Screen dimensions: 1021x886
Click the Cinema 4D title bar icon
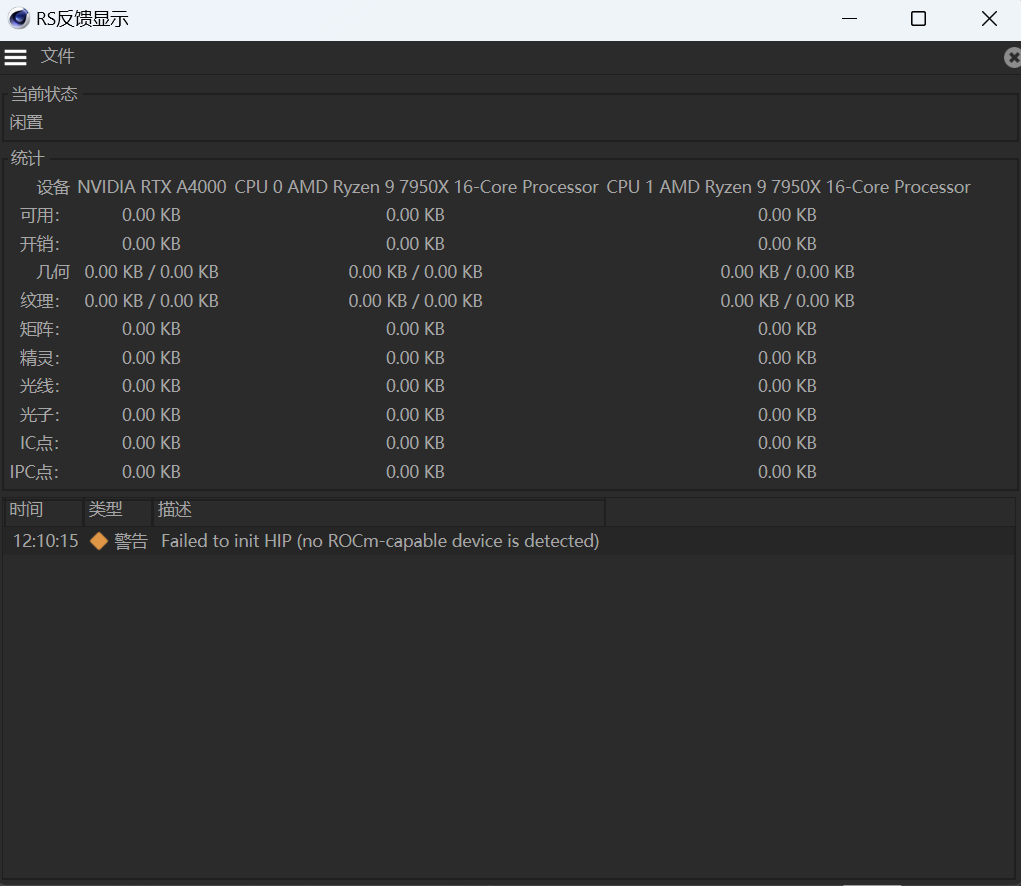pos(18,19)
